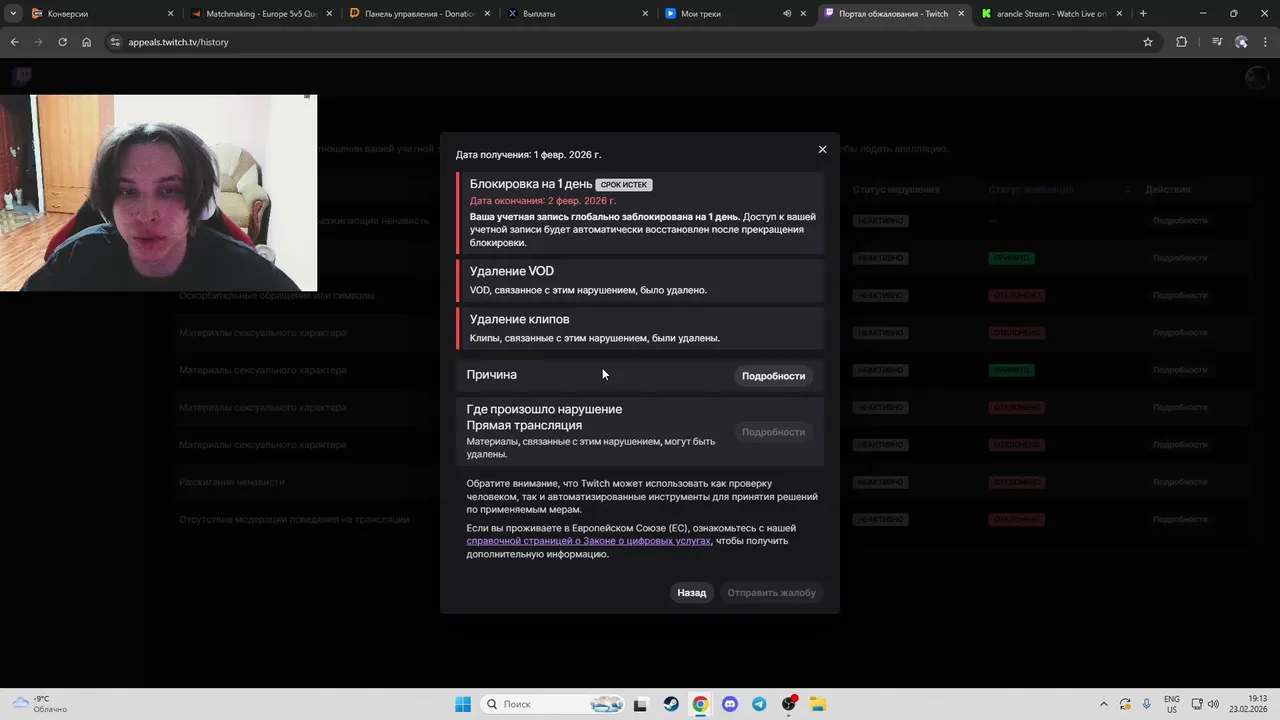Switch to the Панель управления Donation tab
This screenshot has width=1280, height=720.
click(x=418, y=14)
